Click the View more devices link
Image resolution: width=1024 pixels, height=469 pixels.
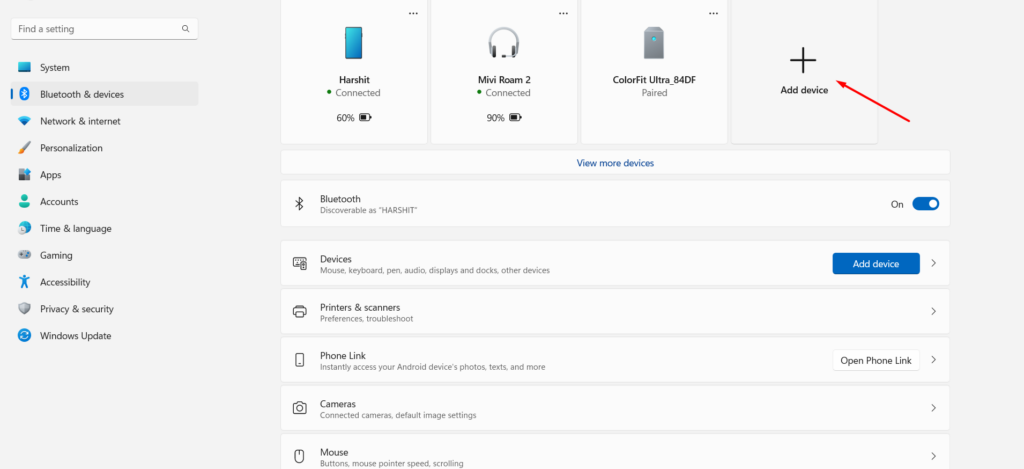(x=615, y=163)
